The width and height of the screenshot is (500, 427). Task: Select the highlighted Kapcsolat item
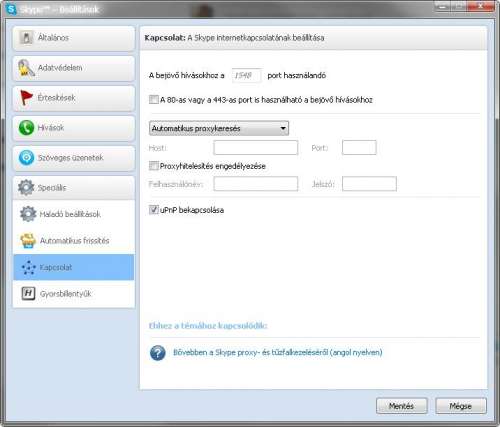(74, 267)
